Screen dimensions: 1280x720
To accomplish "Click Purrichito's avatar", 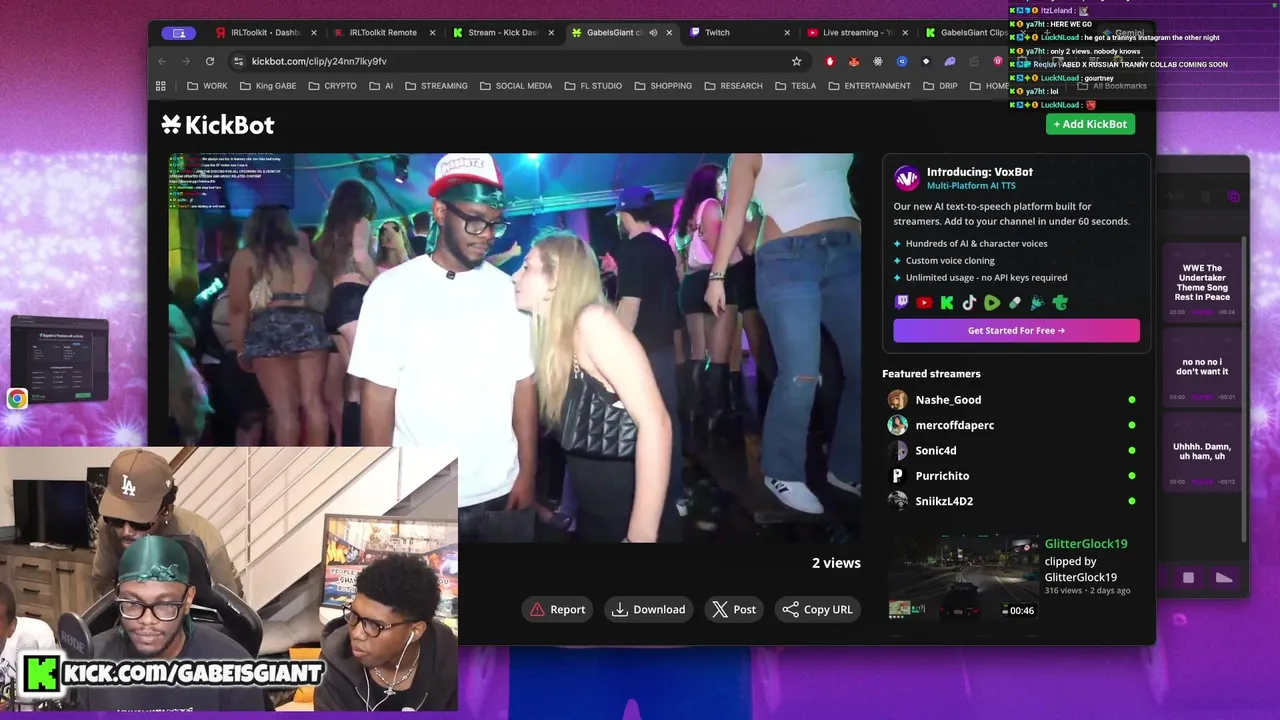I will click(898, 476).
